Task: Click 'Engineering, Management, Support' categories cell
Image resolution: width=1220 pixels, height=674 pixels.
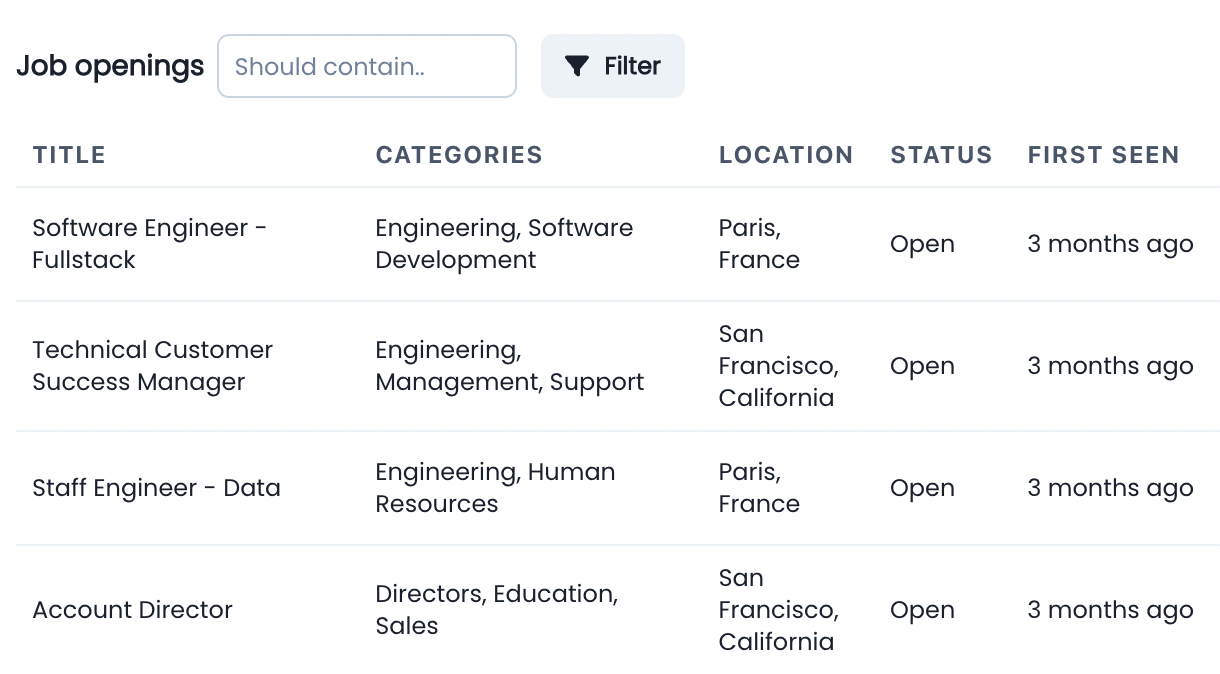Action: click(509, 365)
